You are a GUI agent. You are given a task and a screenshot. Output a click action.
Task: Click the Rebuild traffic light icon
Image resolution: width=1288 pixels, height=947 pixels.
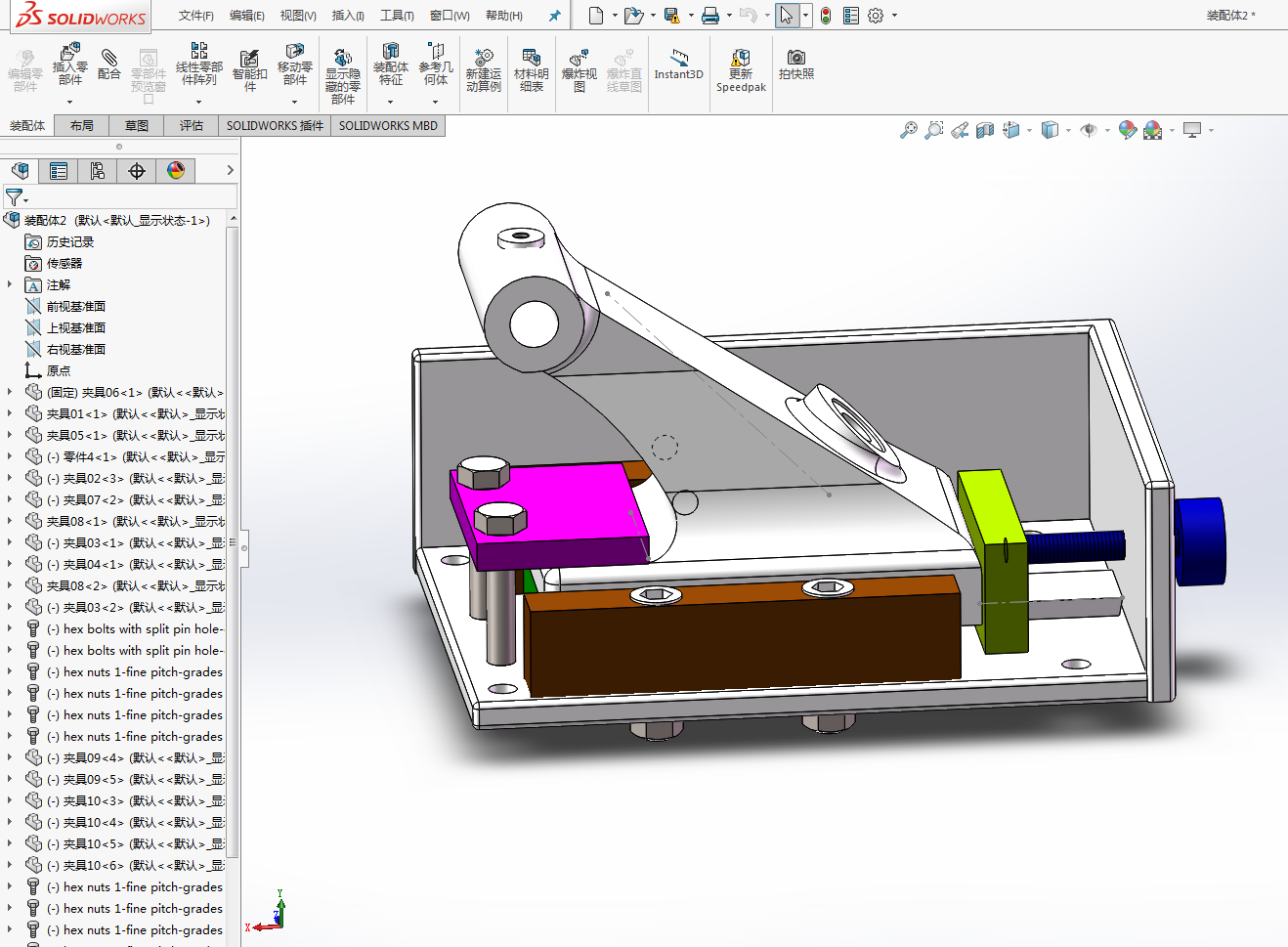(x=826, y=16)
